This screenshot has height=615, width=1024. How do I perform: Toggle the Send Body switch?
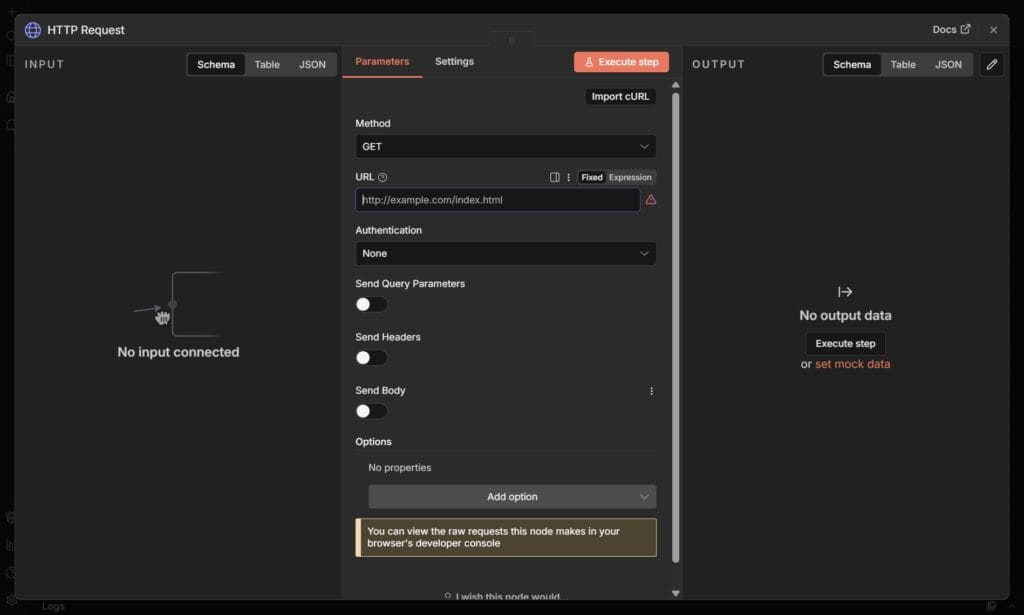point(370,411)
